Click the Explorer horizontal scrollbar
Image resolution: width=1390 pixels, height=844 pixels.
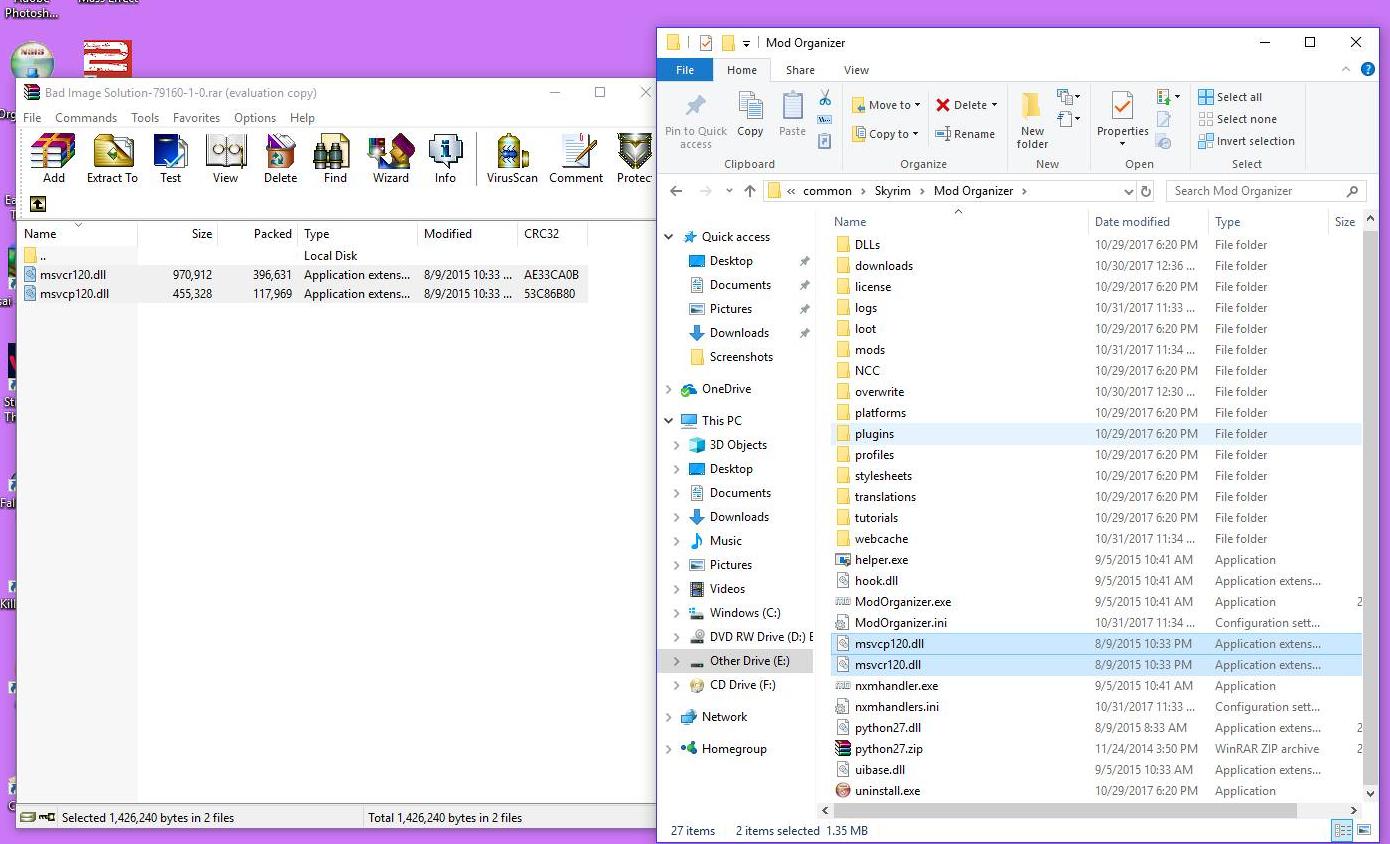point(1064,811)
